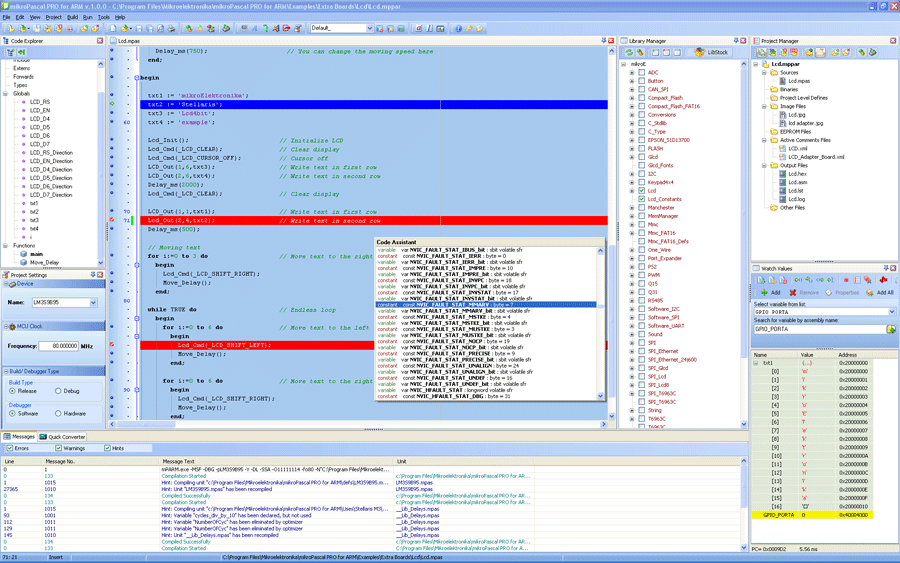
Task: Click the Print Preview toolbar icon
Action: tap(161, 28)
